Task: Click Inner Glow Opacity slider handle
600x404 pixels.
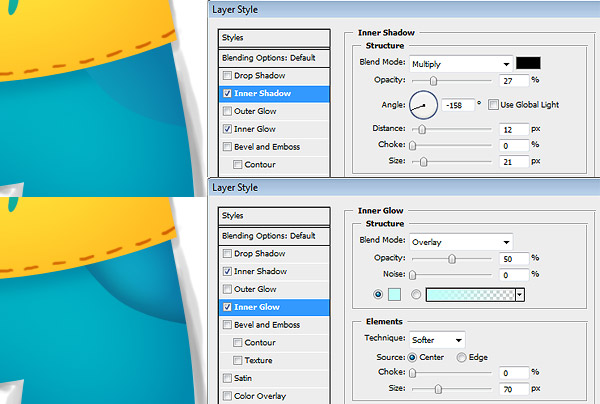Action: [452, 259]
